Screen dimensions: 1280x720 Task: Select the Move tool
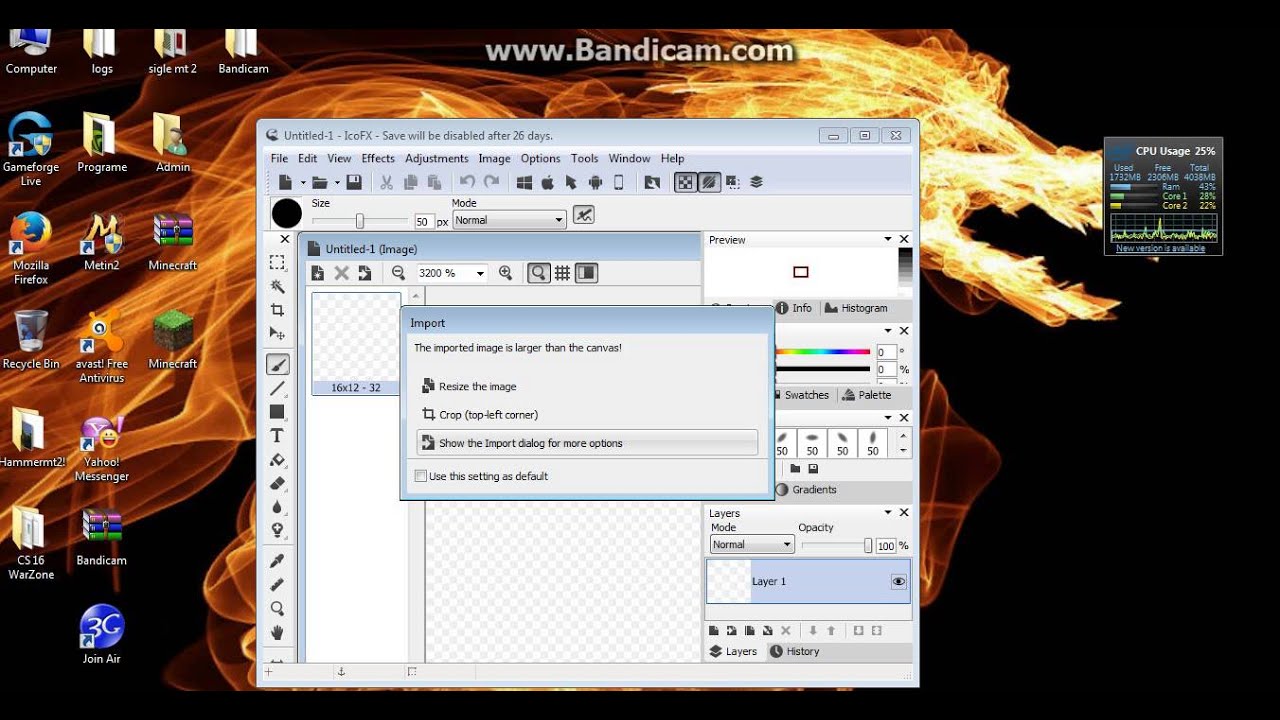[277, 335]
